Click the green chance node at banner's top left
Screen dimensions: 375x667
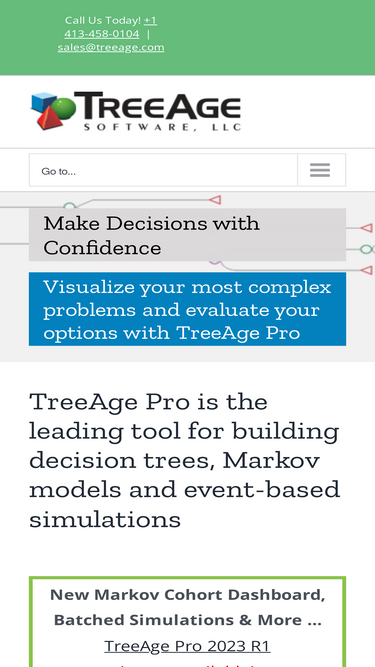(69, 206)
